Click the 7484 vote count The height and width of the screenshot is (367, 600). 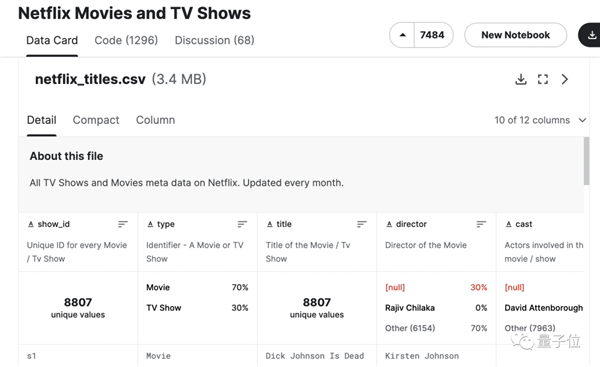point(432,35)
